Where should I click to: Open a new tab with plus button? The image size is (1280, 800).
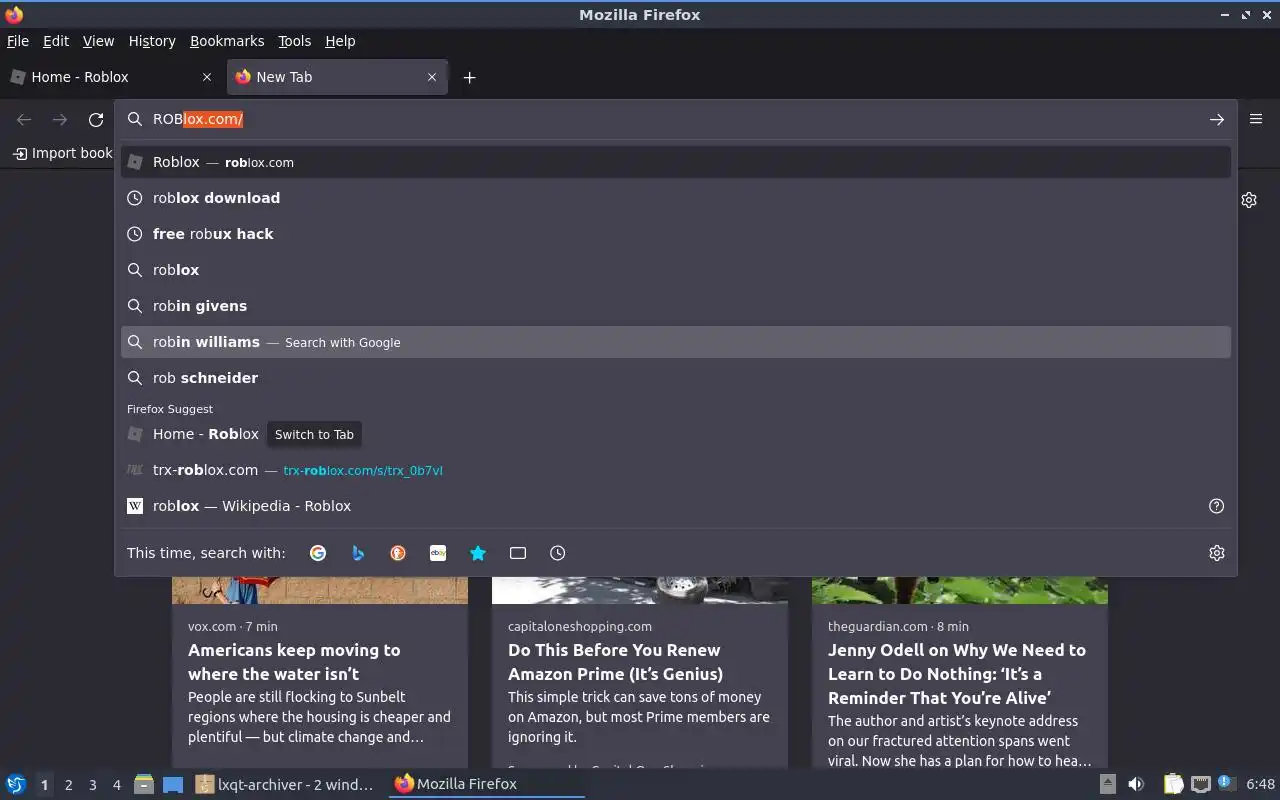point(469,77)
